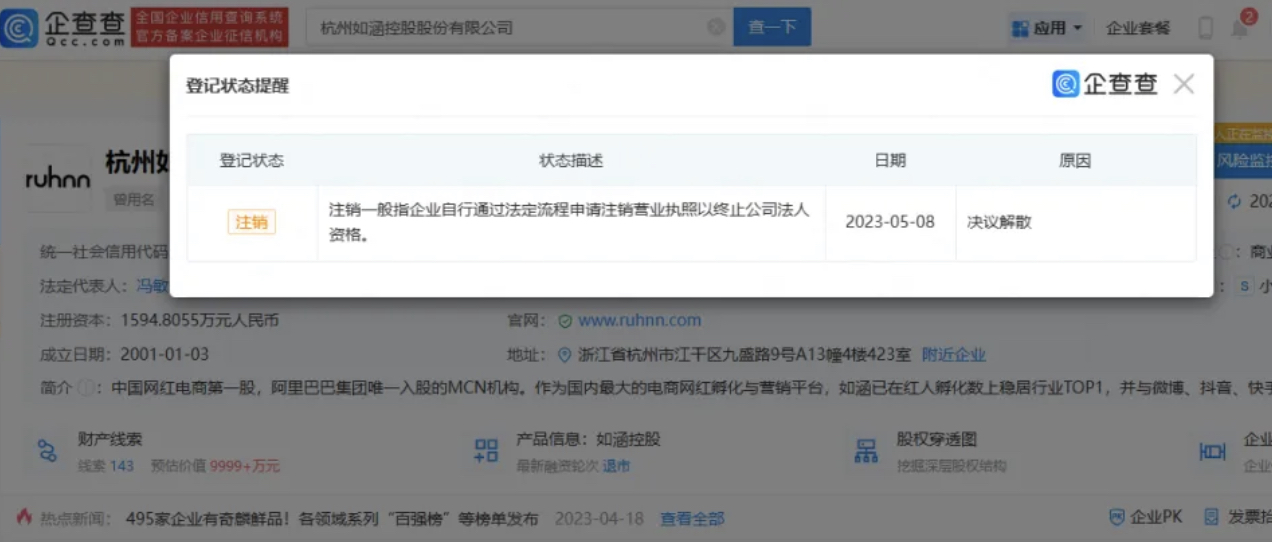Open the 495家企业有奇麟鲜品 news headline
The width and height of the screenshot is (1272, 542).
pos(332,519)
